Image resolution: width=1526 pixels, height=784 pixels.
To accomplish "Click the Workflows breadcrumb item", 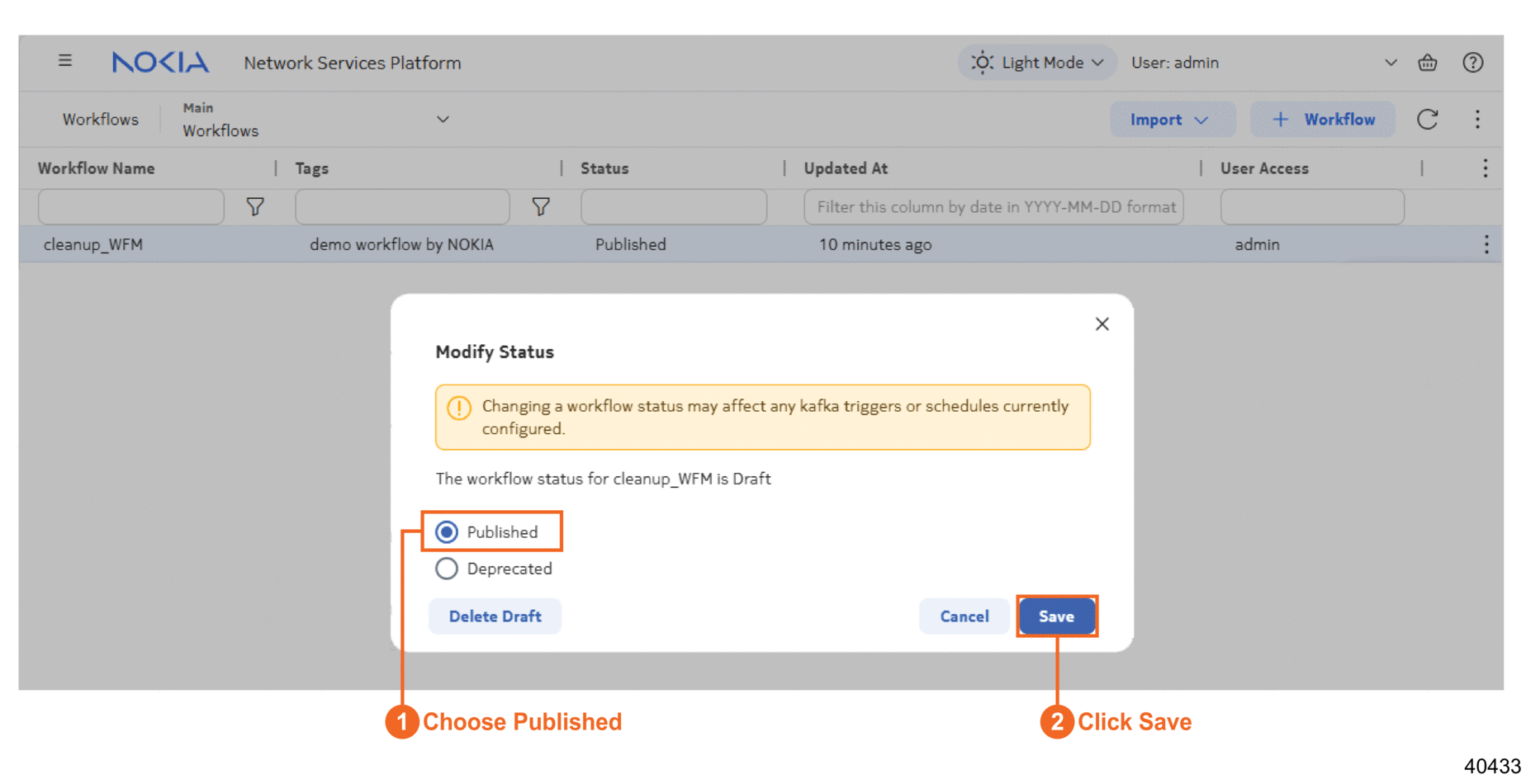I will click(x=101, y=120).
